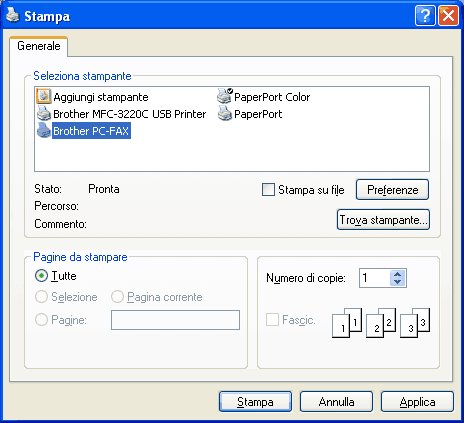Pick the PaperPort Color printer icon
The image size is (464, 423).
pyautogui.click(x=225, y=96)
